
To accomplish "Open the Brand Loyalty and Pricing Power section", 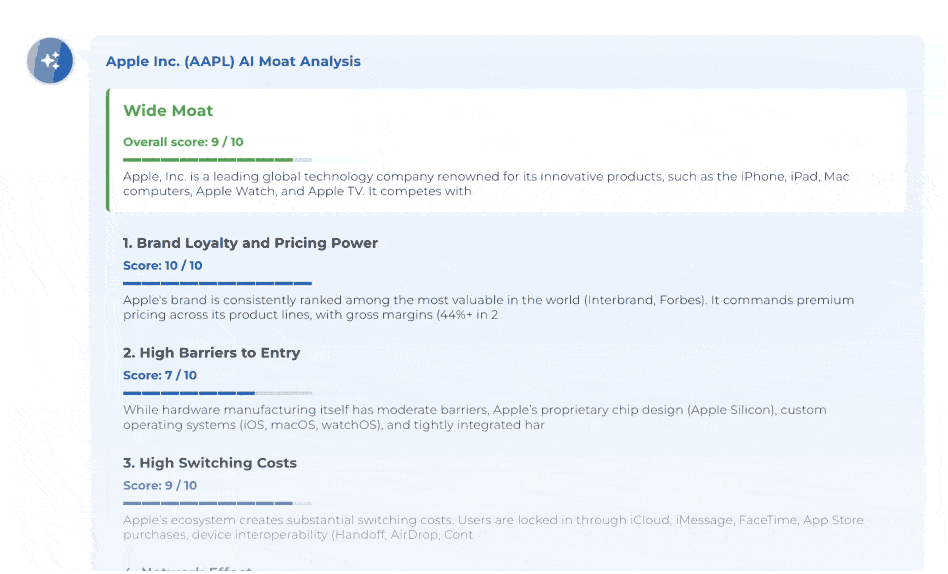I will (x=250, y=243).
